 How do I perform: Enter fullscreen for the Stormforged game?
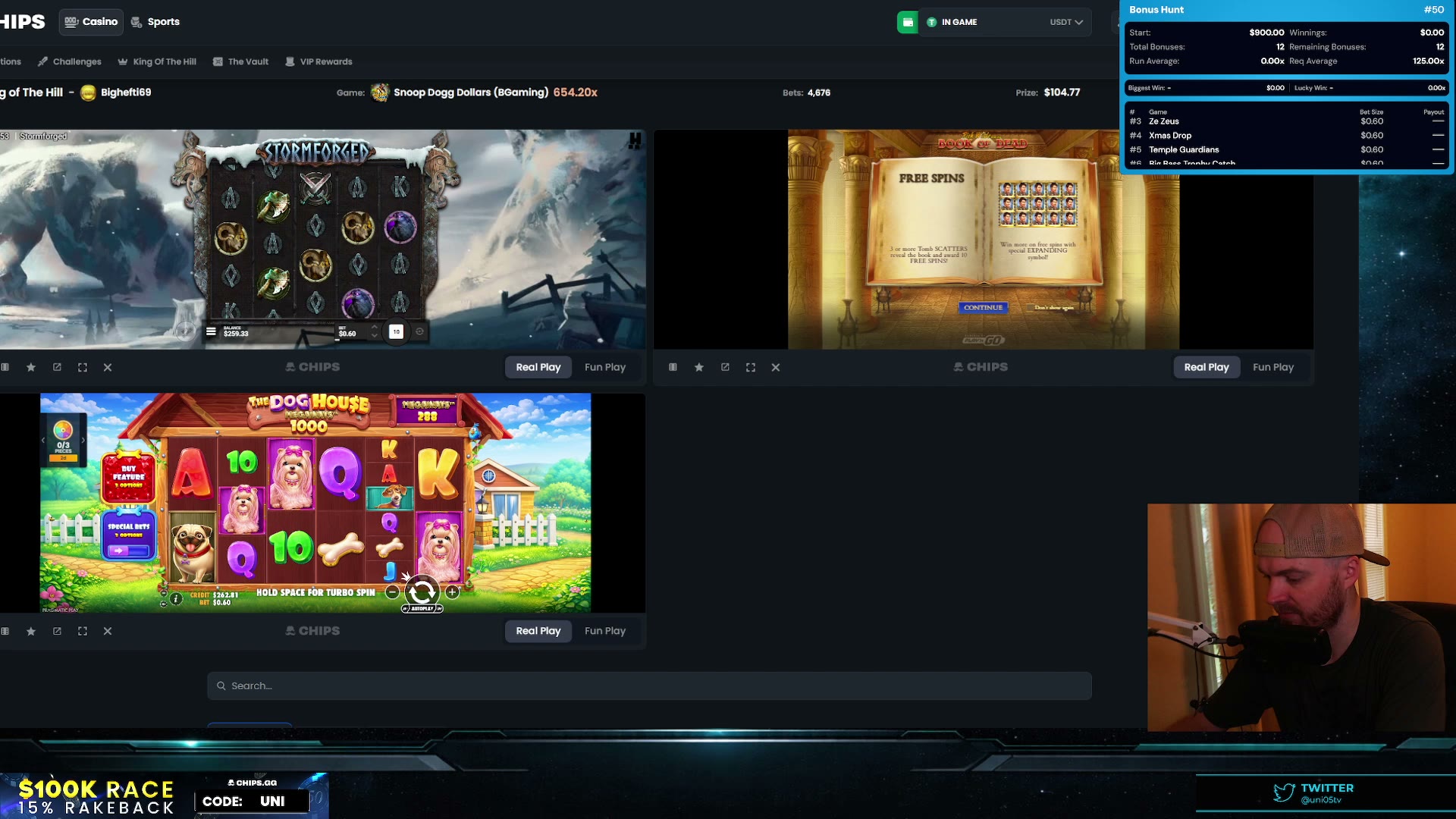click(83, 367)
